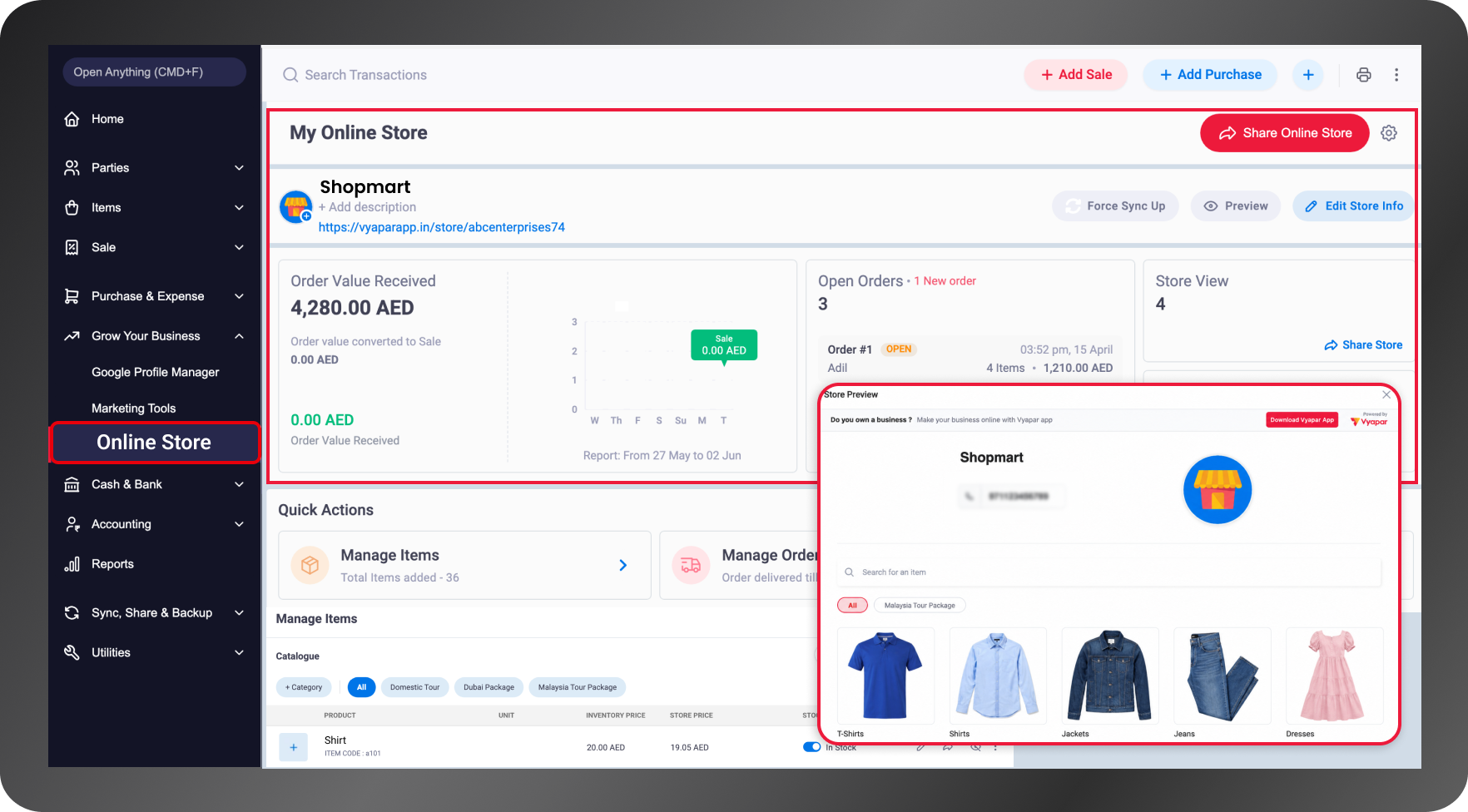Open online store settings gear
Image resolution: width=1468 pixels, height=812 pixels.
(1389, 133)
